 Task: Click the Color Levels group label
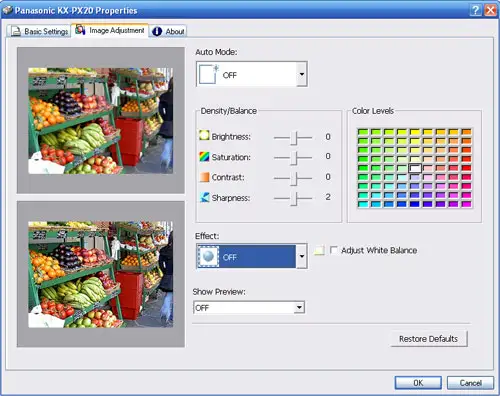[x=373, y=111]
